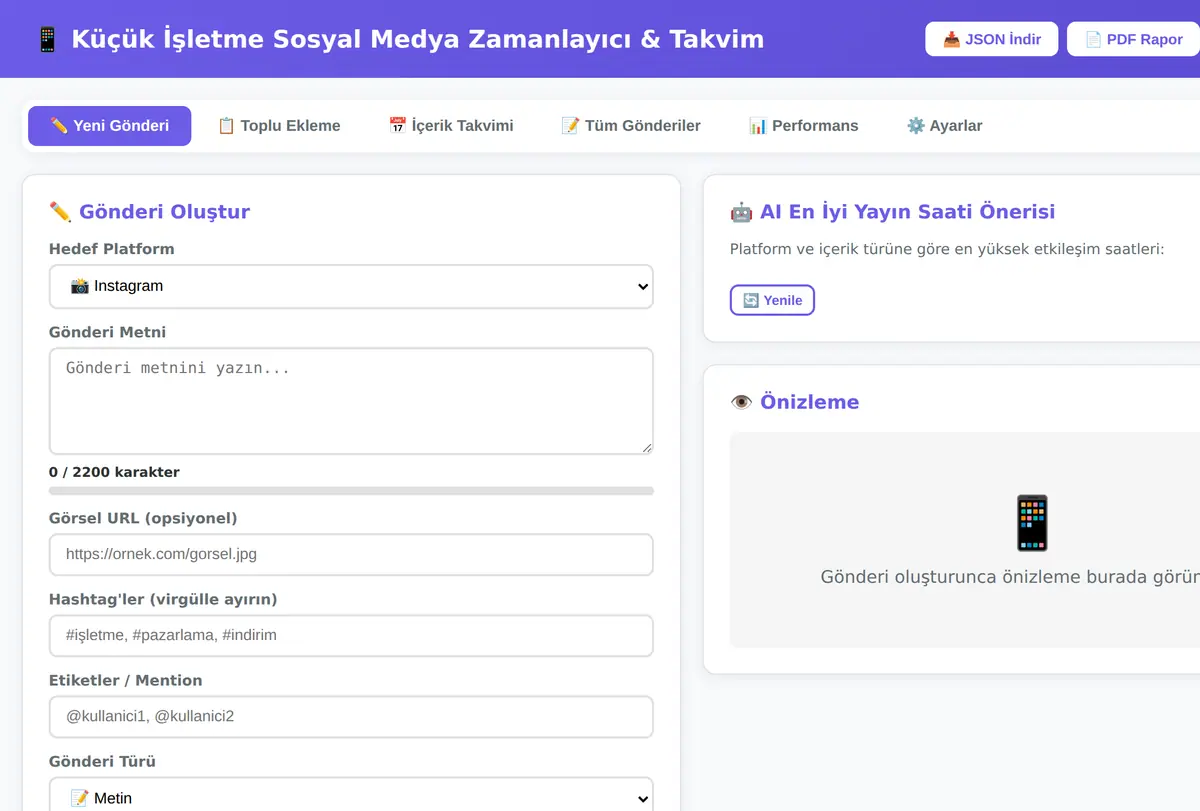Go to the İçerik Takvimi tab
Image resolution: width=1200 pixels, height=811 pixels.
(x=451, y=126)
